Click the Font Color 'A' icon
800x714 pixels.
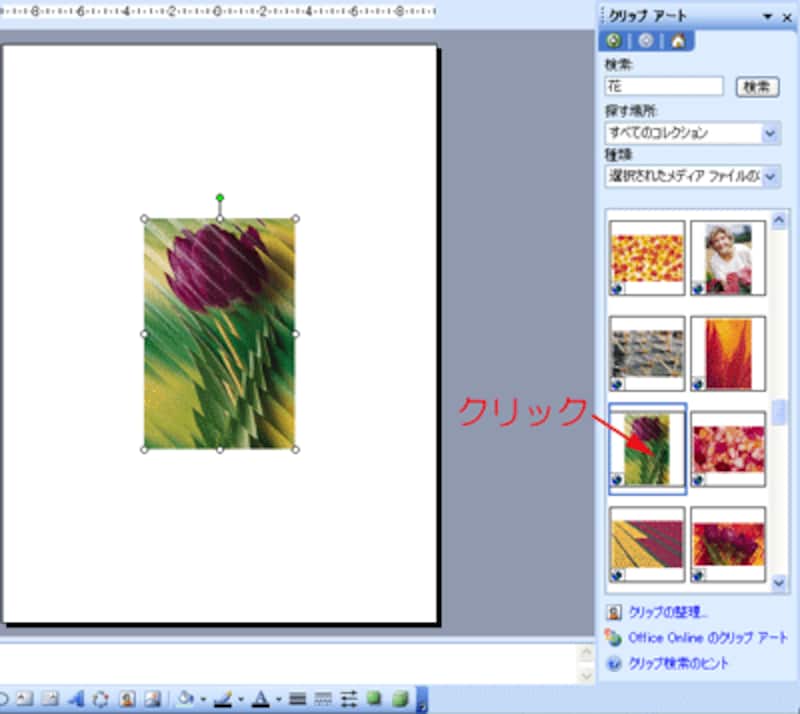click(260, 699)
